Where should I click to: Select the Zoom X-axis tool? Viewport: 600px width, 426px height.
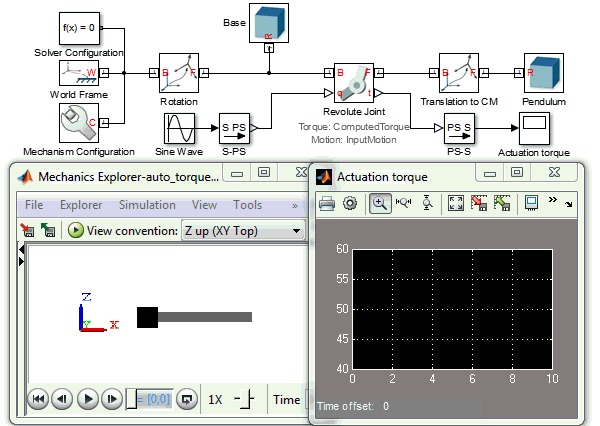[404, 203]
